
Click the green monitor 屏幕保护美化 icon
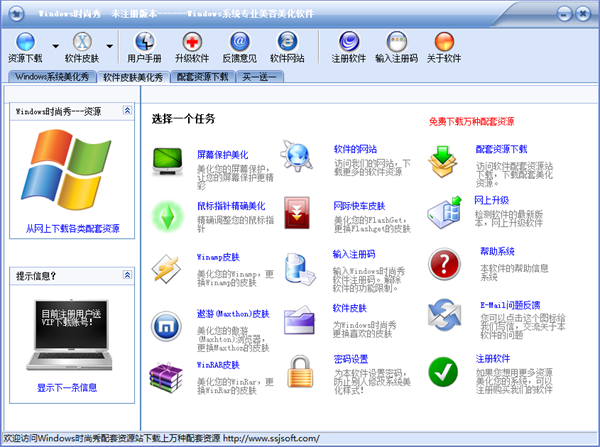(168, 162)
